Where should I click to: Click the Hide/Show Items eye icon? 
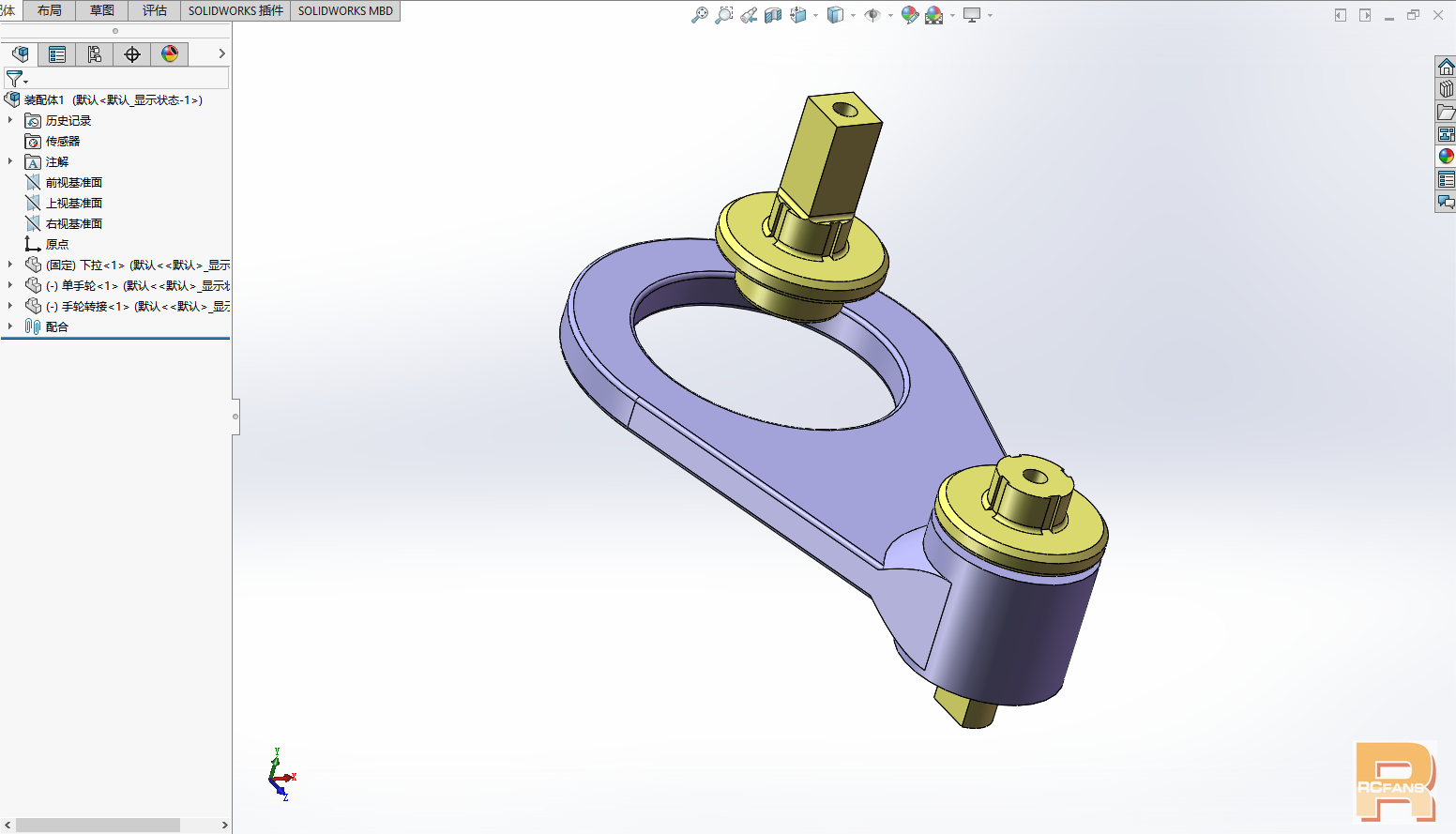[872, 15]
